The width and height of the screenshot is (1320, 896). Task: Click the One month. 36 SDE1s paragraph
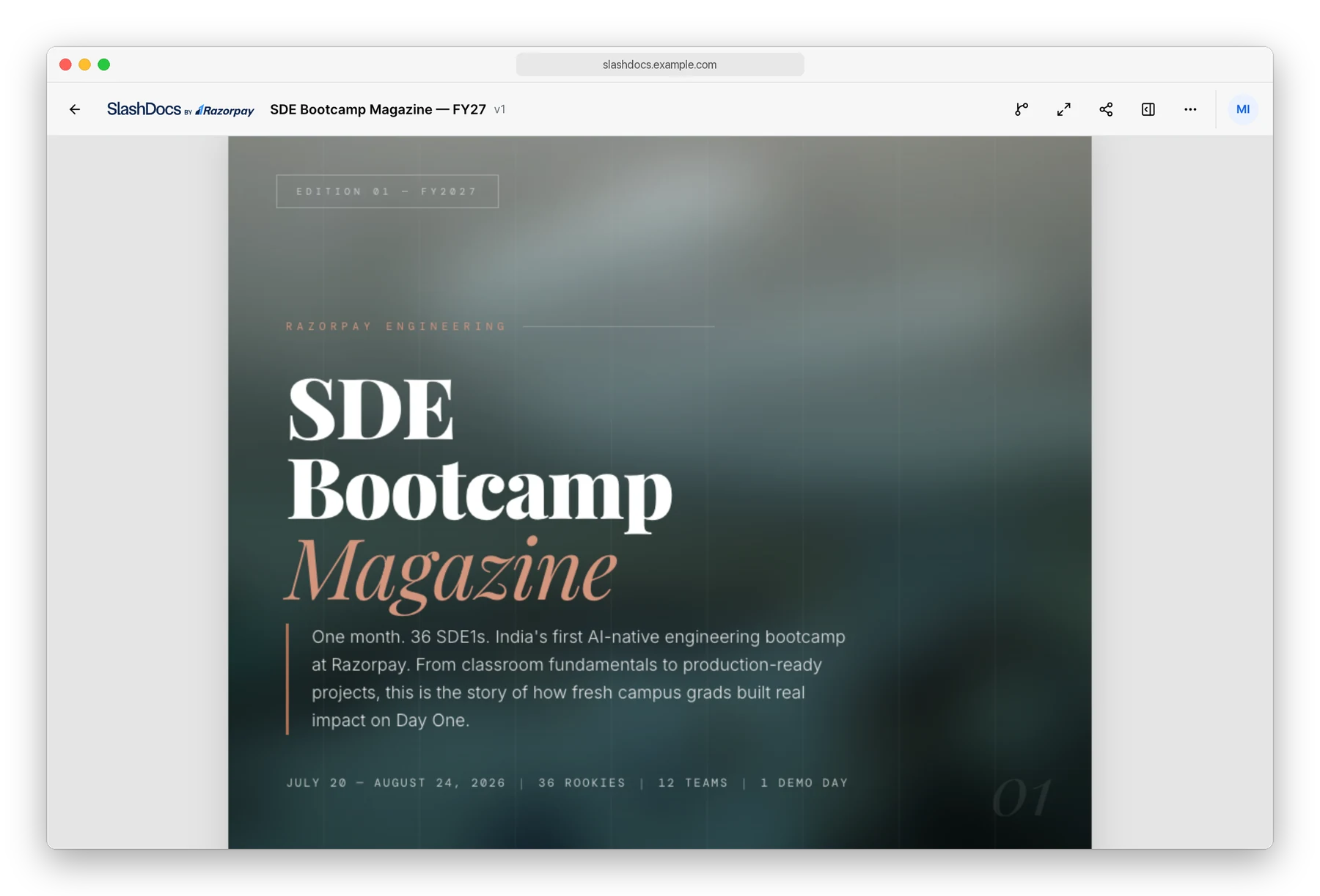pyautogui.click(x=579, y=678)
